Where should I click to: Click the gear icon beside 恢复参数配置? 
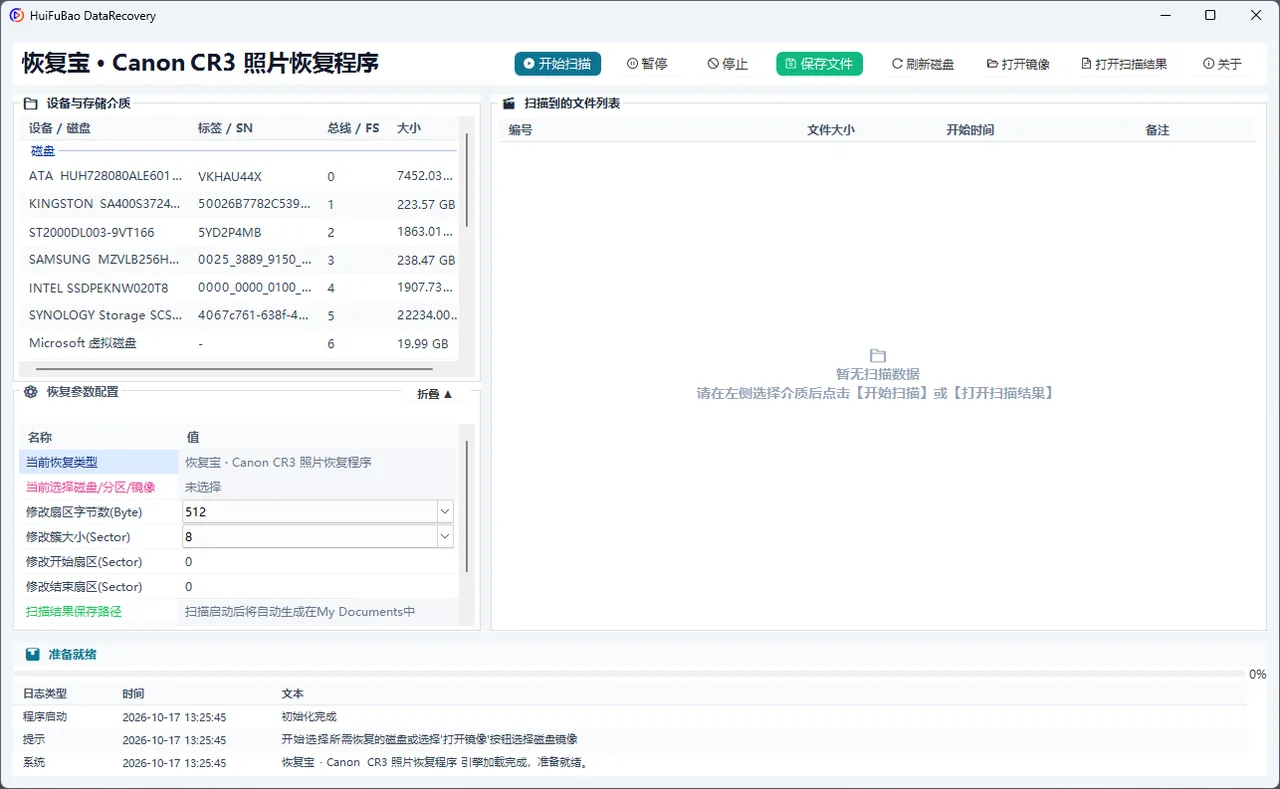click(x=30, y=392)
